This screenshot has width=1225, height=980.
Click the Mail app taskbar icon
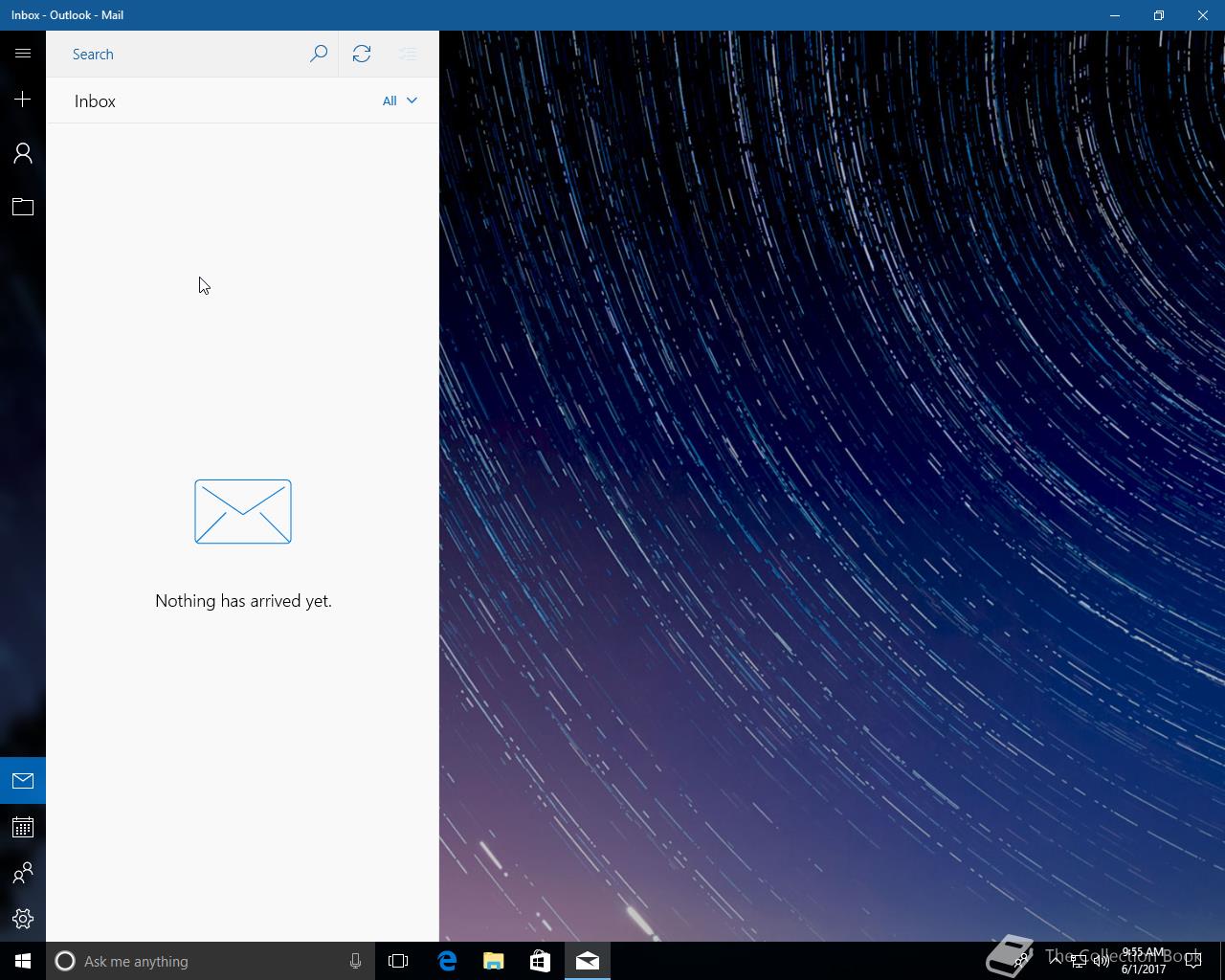[588, 961]
